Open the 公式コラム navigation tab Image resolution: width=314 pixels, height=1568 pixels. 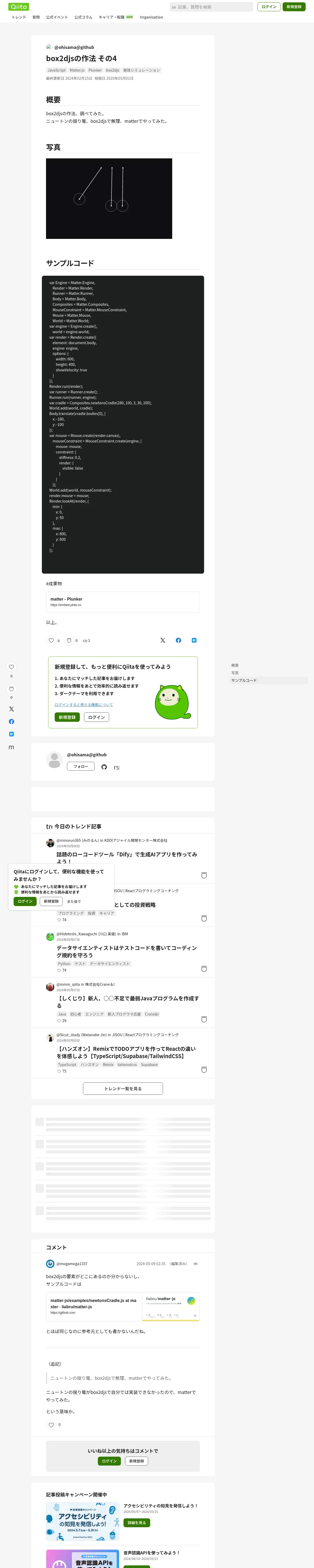(x=83, y=17)
